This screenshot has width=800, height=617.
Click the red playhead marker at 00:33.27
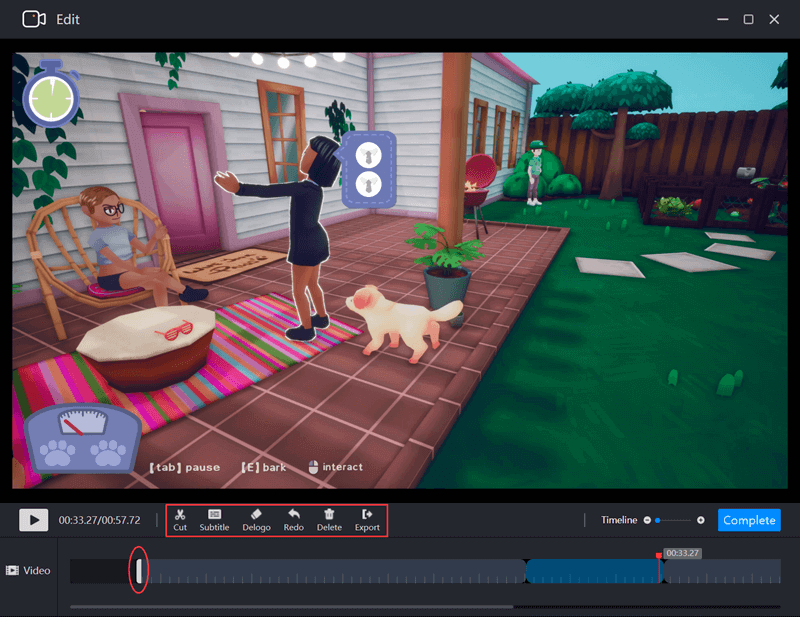pyautogui.click(x=659, y=555)
